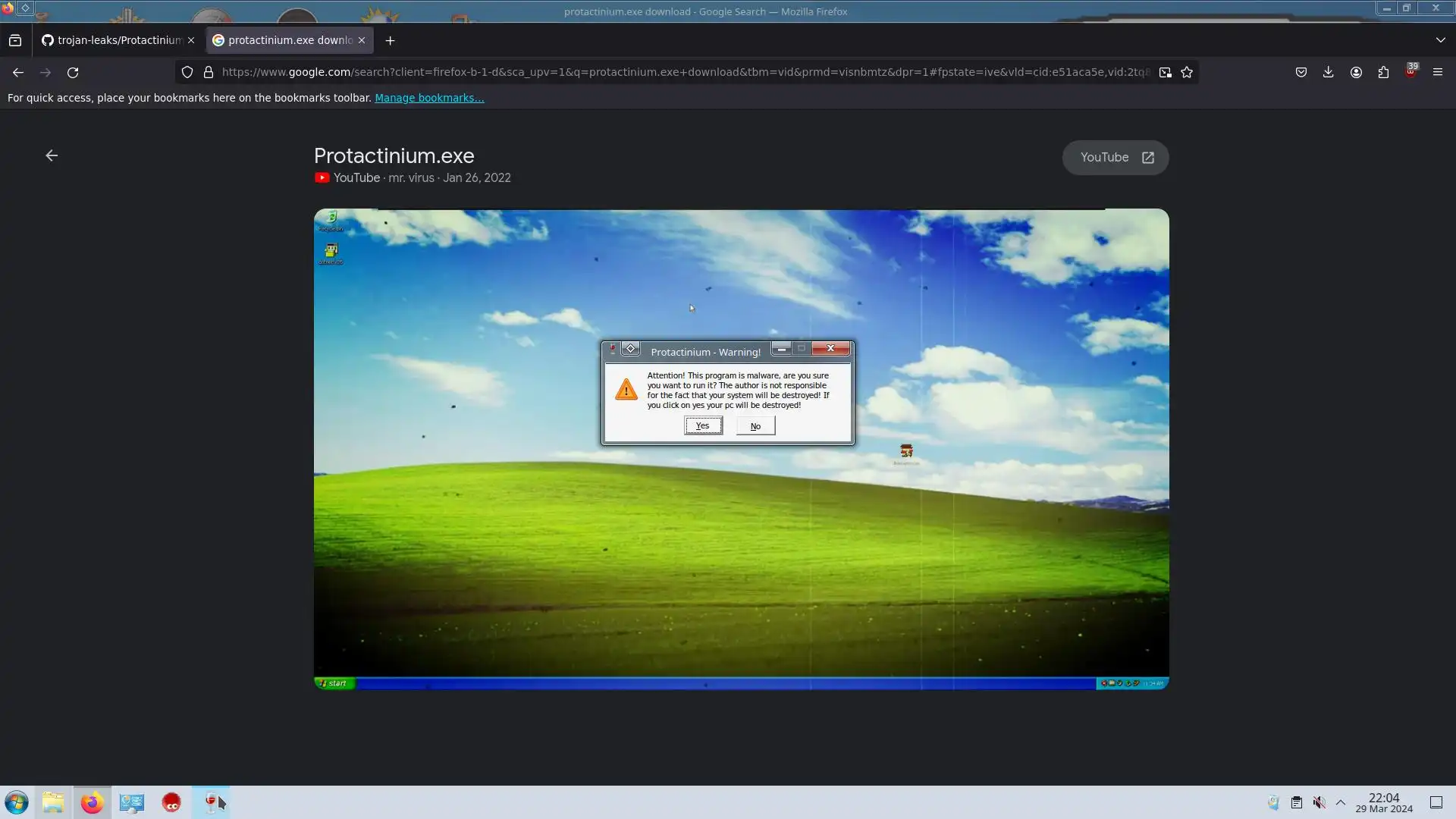
Task: Toggle the muted volume tray icon
Action: (x=1319, y=802)
